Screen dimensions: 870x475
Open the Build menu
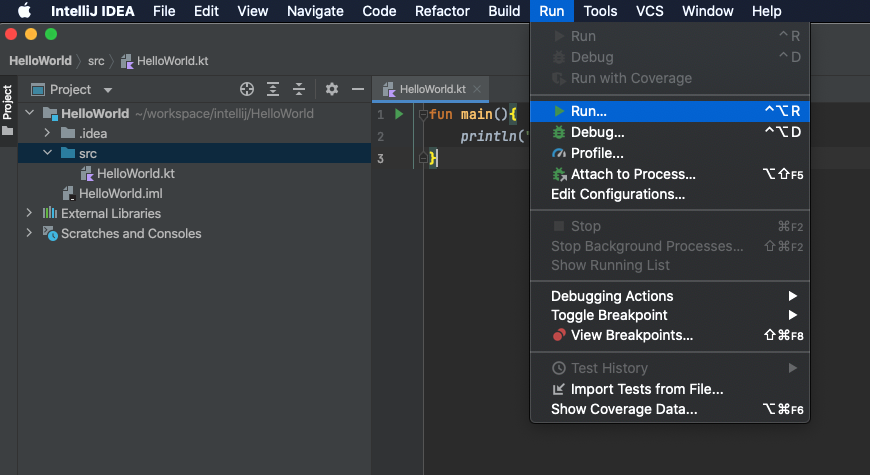click(504, 11)
